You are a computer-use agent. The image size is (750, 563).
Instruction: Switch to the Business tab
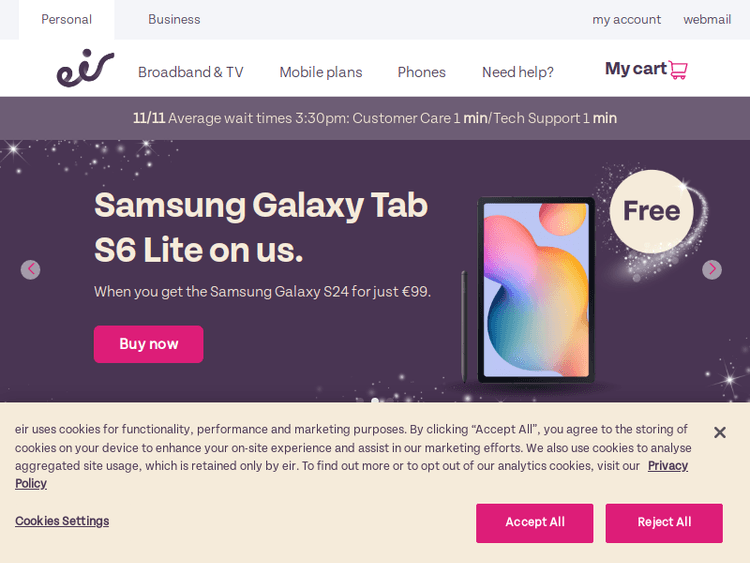(x=174, y=19)
